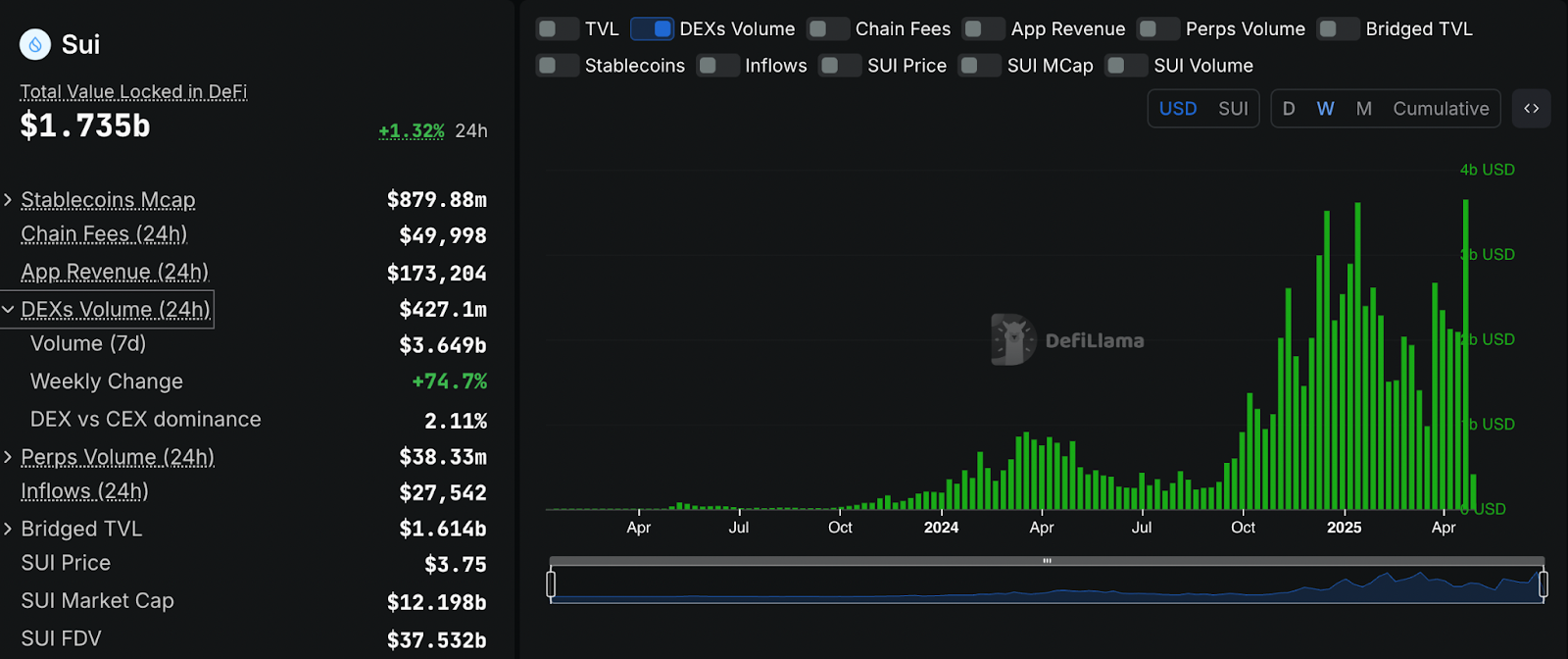Click the 2025 x-axis label
The width and height of the screenshot is (1568, 659).
[1345, 528]
